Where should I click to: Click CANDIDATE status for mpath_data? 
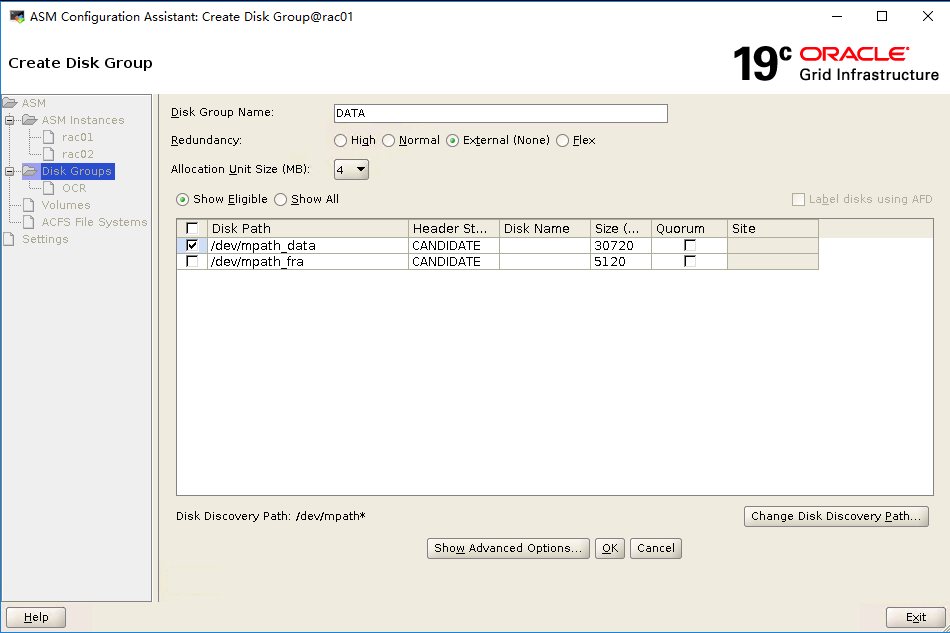454,245
